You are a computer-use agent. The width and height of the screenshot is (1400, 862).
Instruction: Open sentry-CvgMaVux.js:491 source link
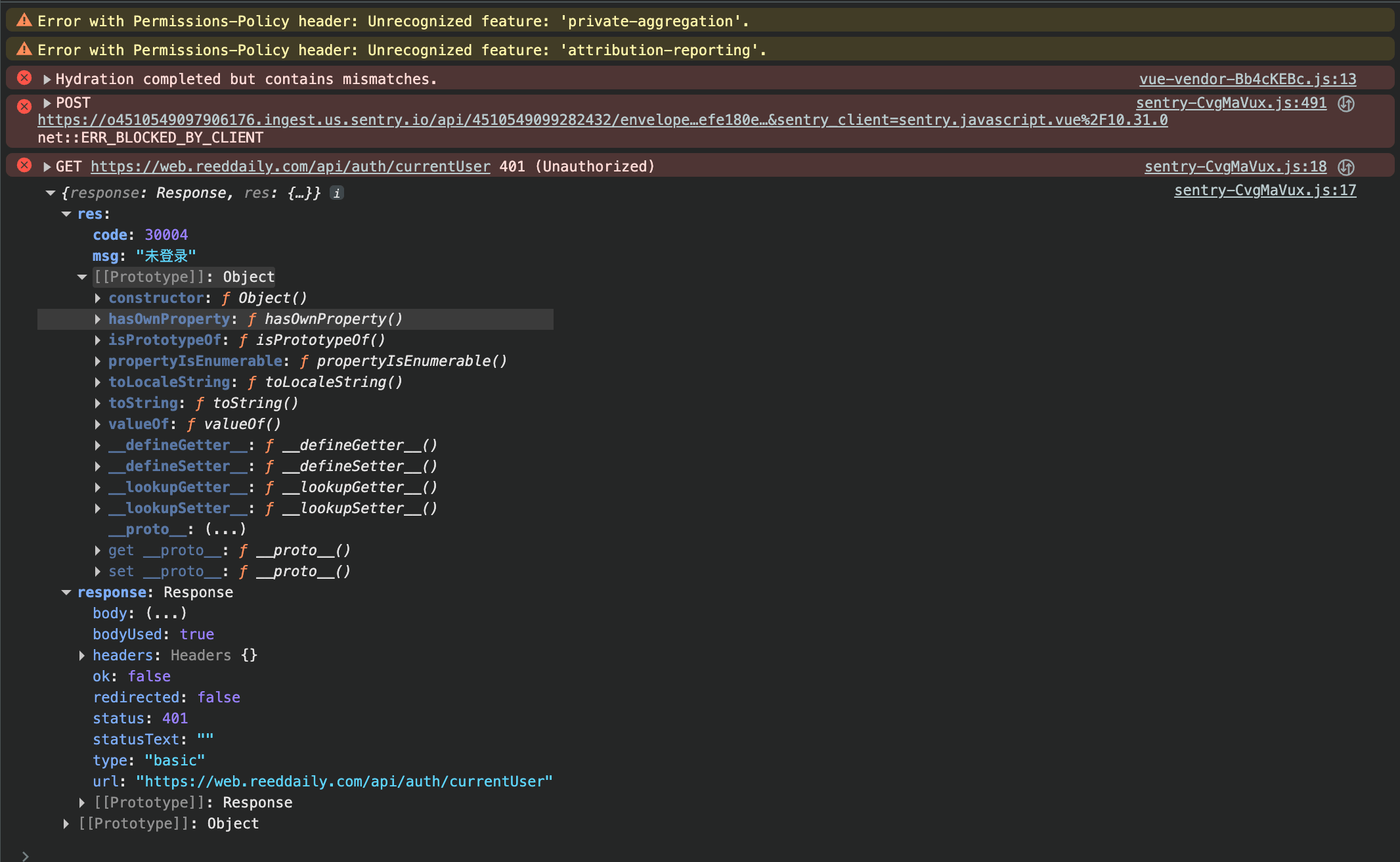pos(1231,103)
